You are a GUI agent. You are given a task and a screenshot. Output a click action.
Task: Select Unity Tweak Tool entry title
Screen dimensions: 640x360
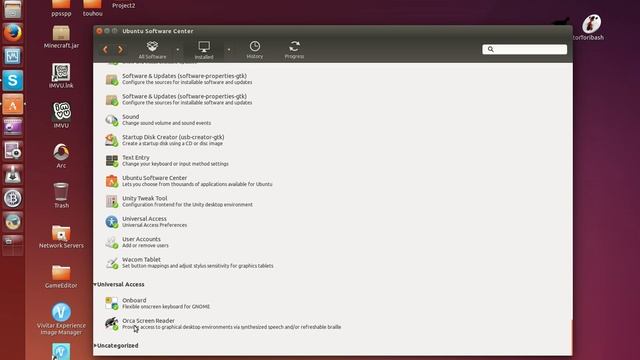point(144,198)
